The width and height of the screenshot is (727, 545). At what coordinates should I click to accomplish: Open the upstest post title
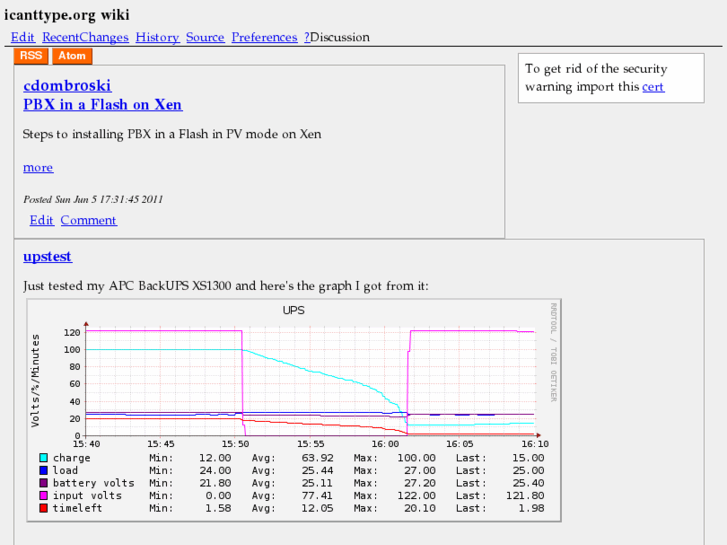(x=47, y=256)
